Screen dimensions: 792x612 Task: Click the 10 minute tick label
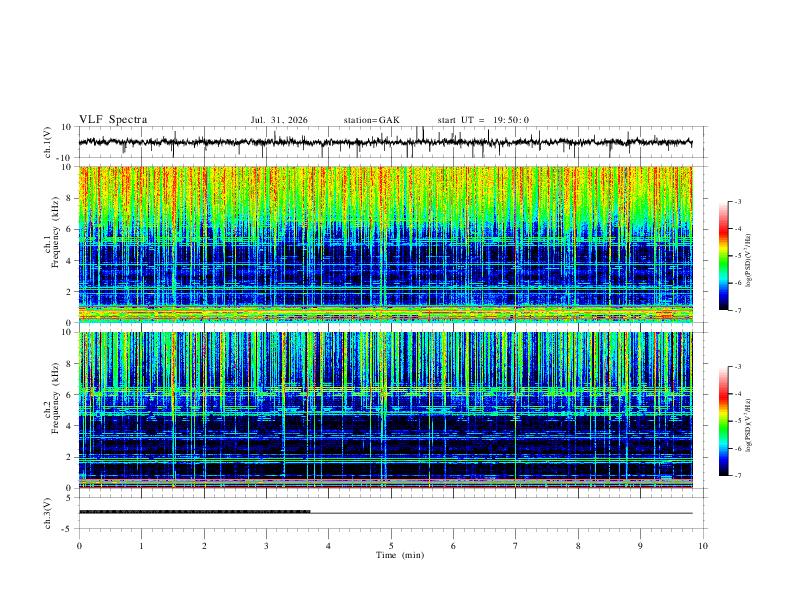pos(703,546)
